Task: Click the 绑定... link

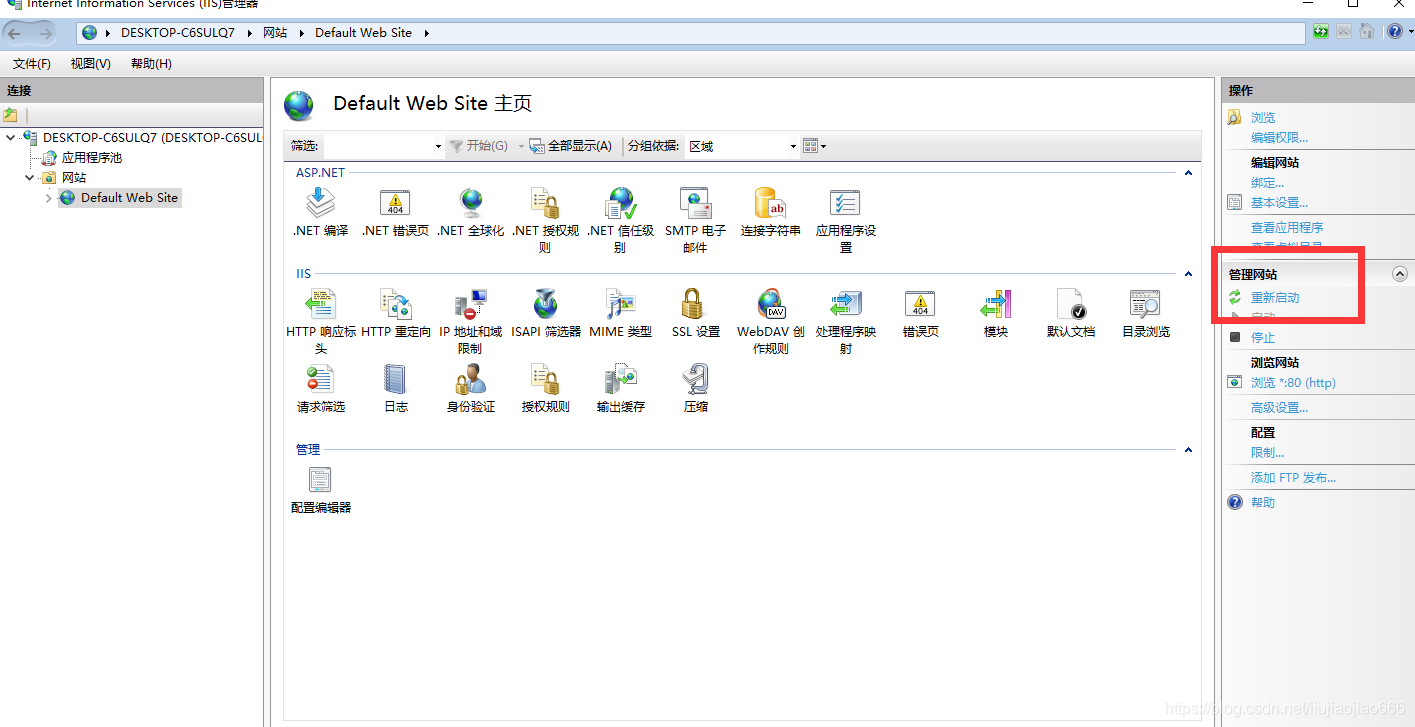Action: 1267,183
